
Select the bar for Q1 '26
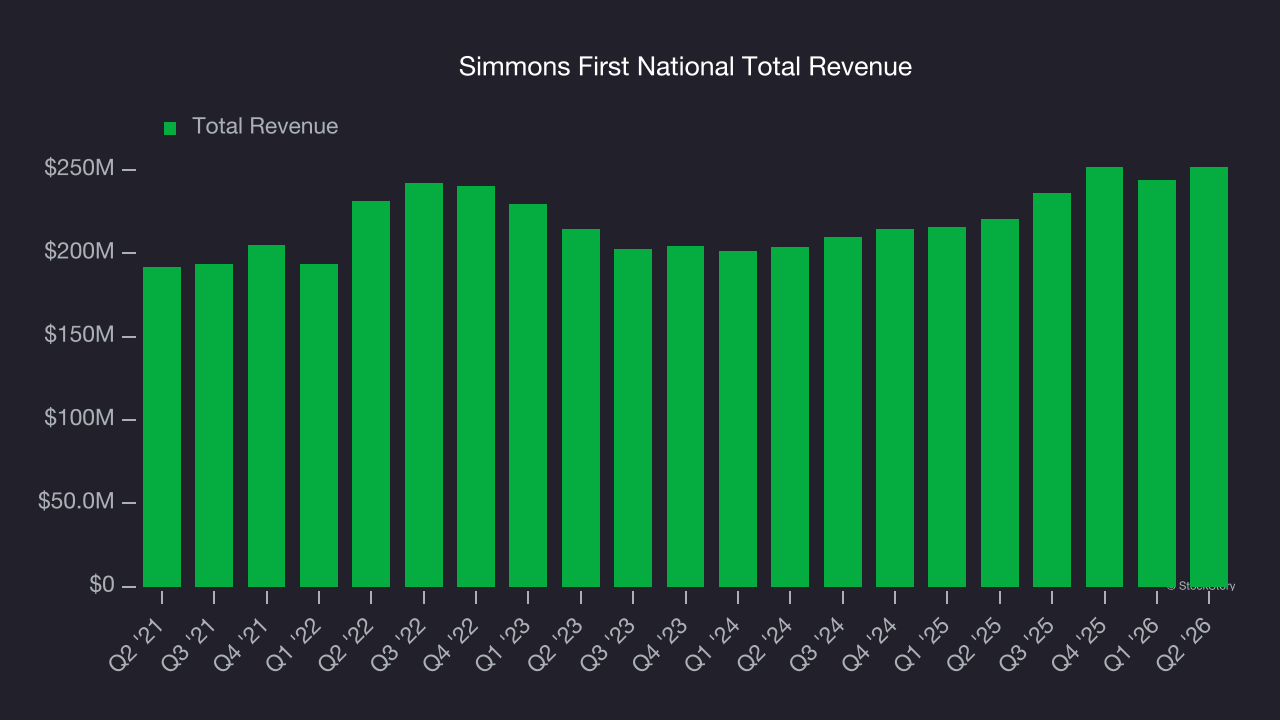click(1157, 383)
